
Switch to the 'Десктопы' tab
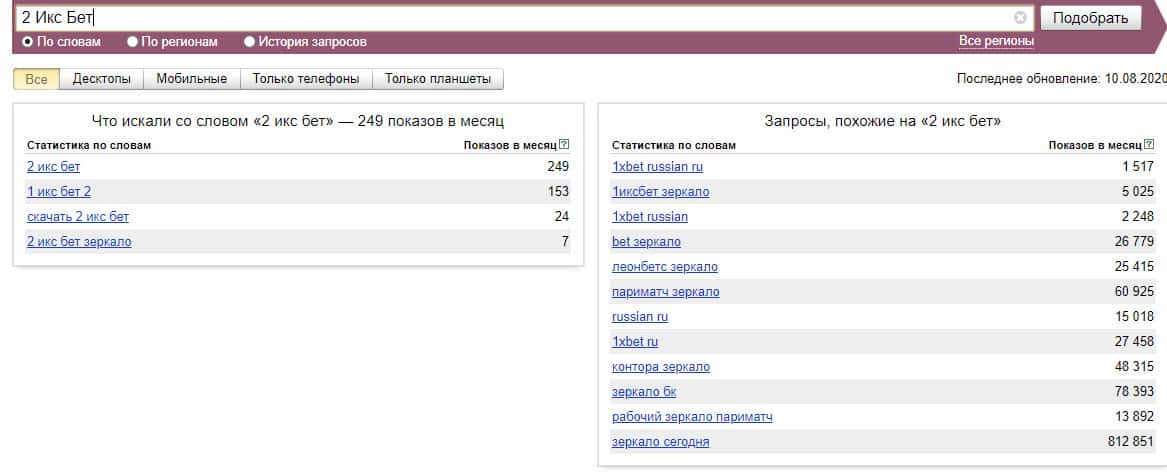pyautogui.click(x=101, y=79)
